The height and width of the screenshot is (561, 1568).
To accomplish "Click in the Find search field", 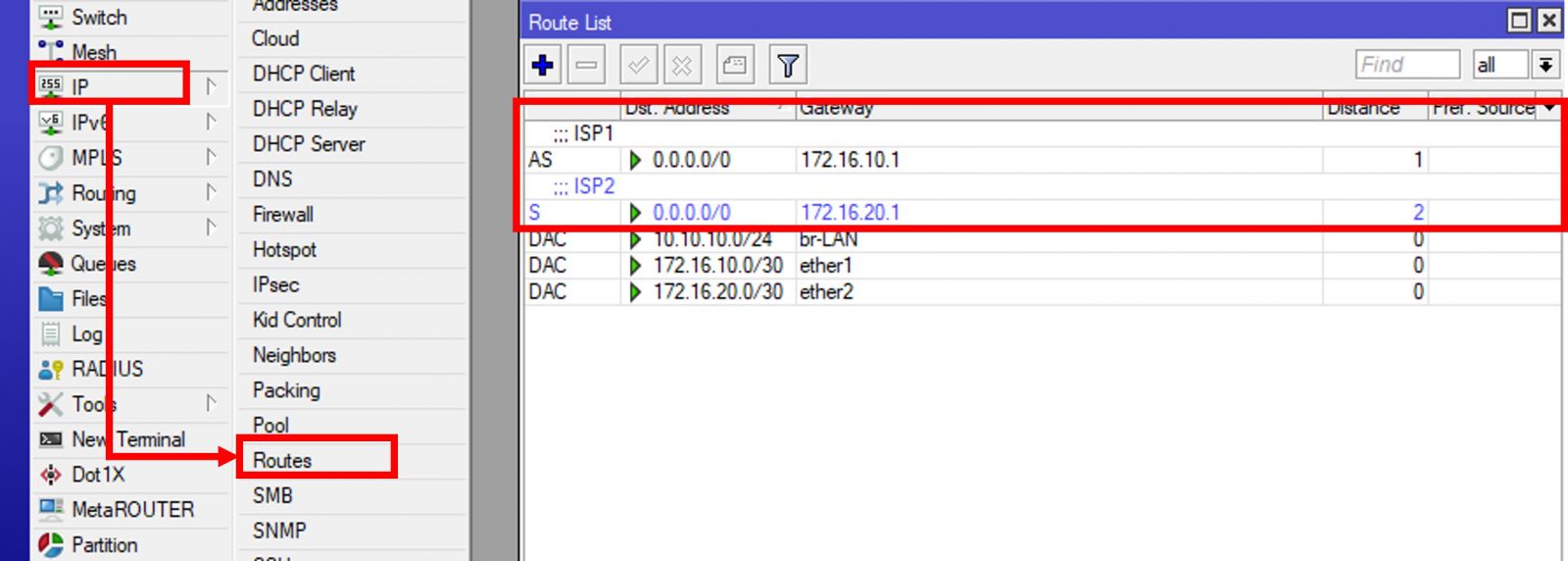I will (1405, 65).
